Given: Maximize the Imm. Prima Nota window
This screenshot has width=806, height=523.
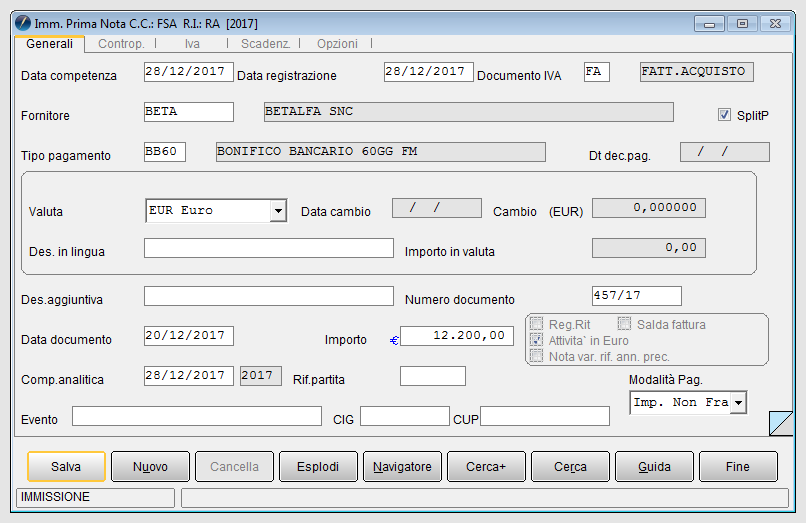Looking at the screenshot, I should 742,24.
